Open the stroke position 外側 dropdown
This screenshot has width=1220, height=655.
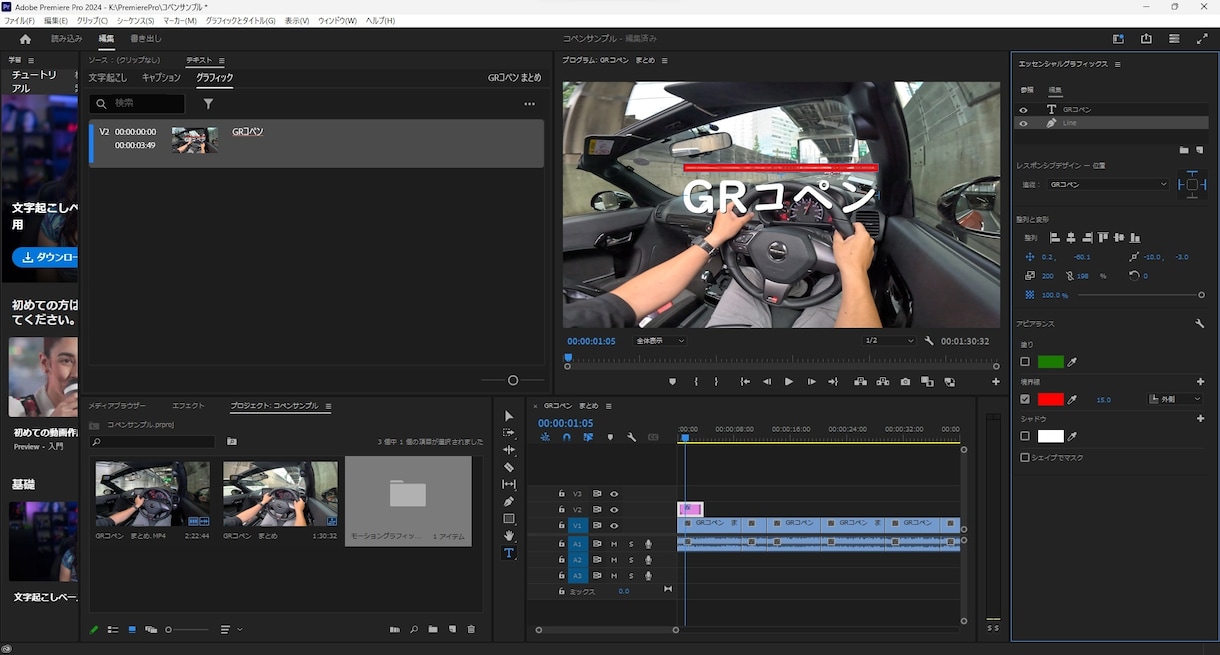tap(1175, 399)
